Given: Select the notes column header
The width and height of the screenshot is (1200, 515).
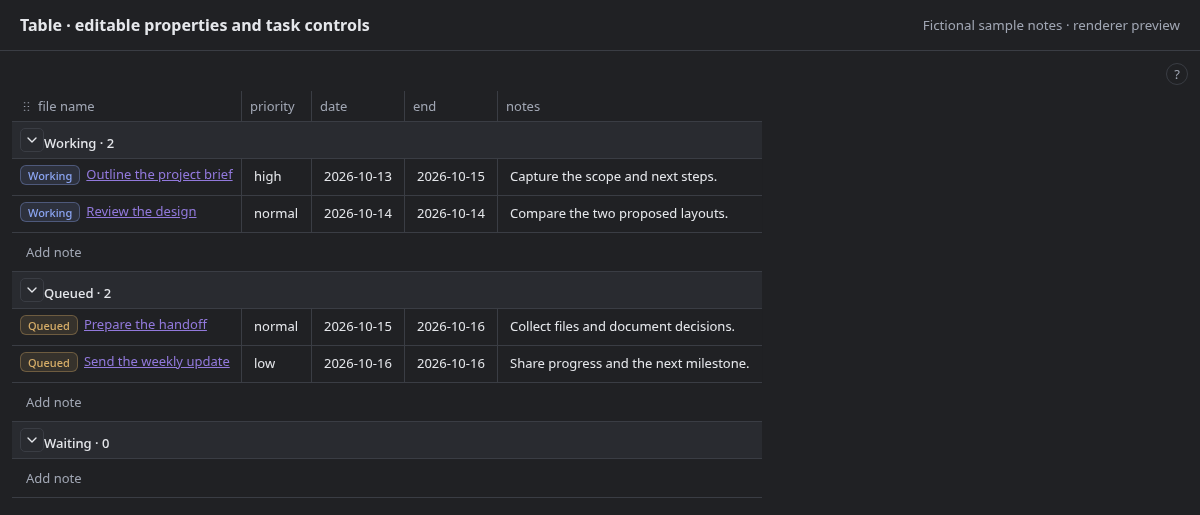Looking at the screenshot, I should (x=630, y=106).
